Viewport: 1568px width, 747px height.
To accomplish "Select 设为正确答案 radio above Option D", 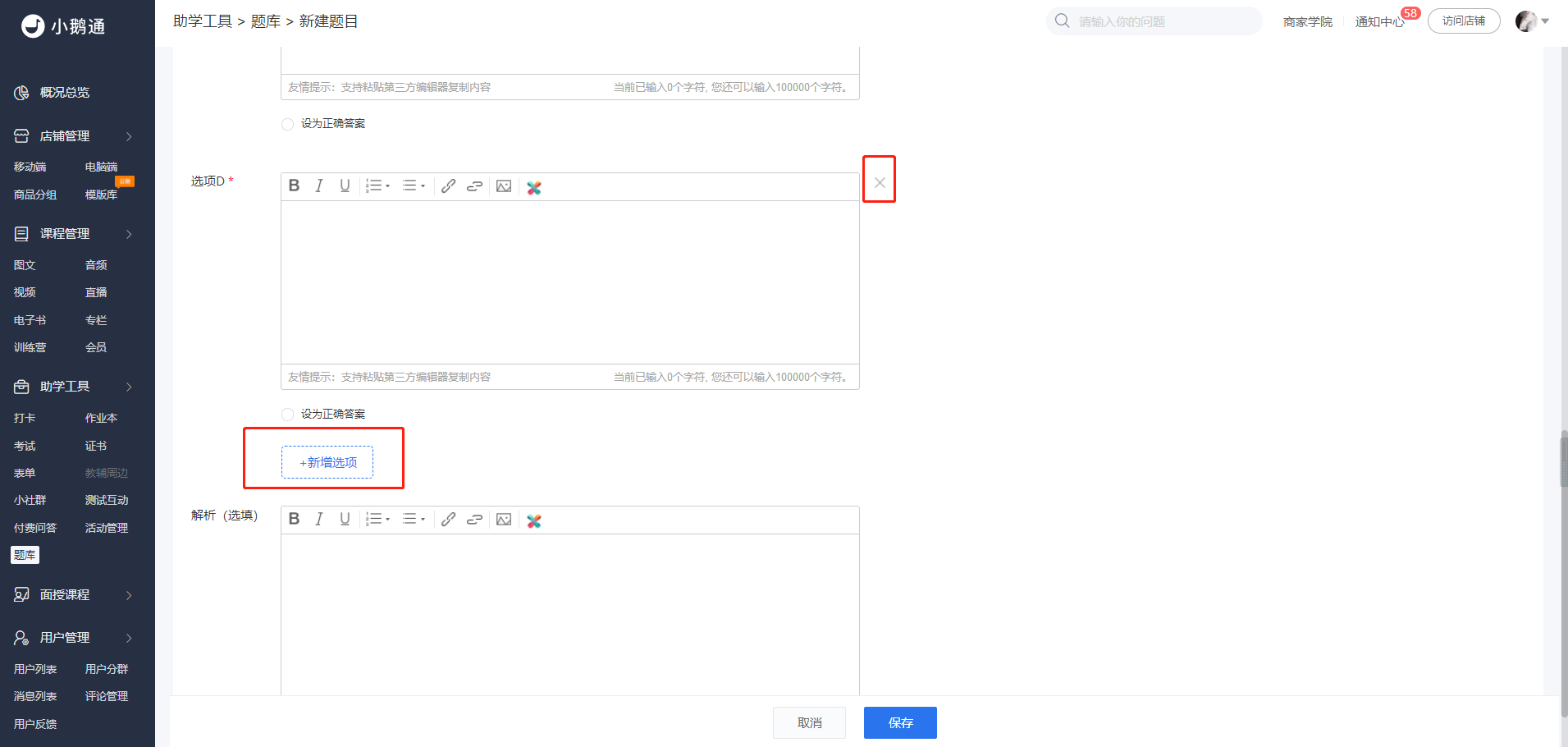I will tap(287, 124).
